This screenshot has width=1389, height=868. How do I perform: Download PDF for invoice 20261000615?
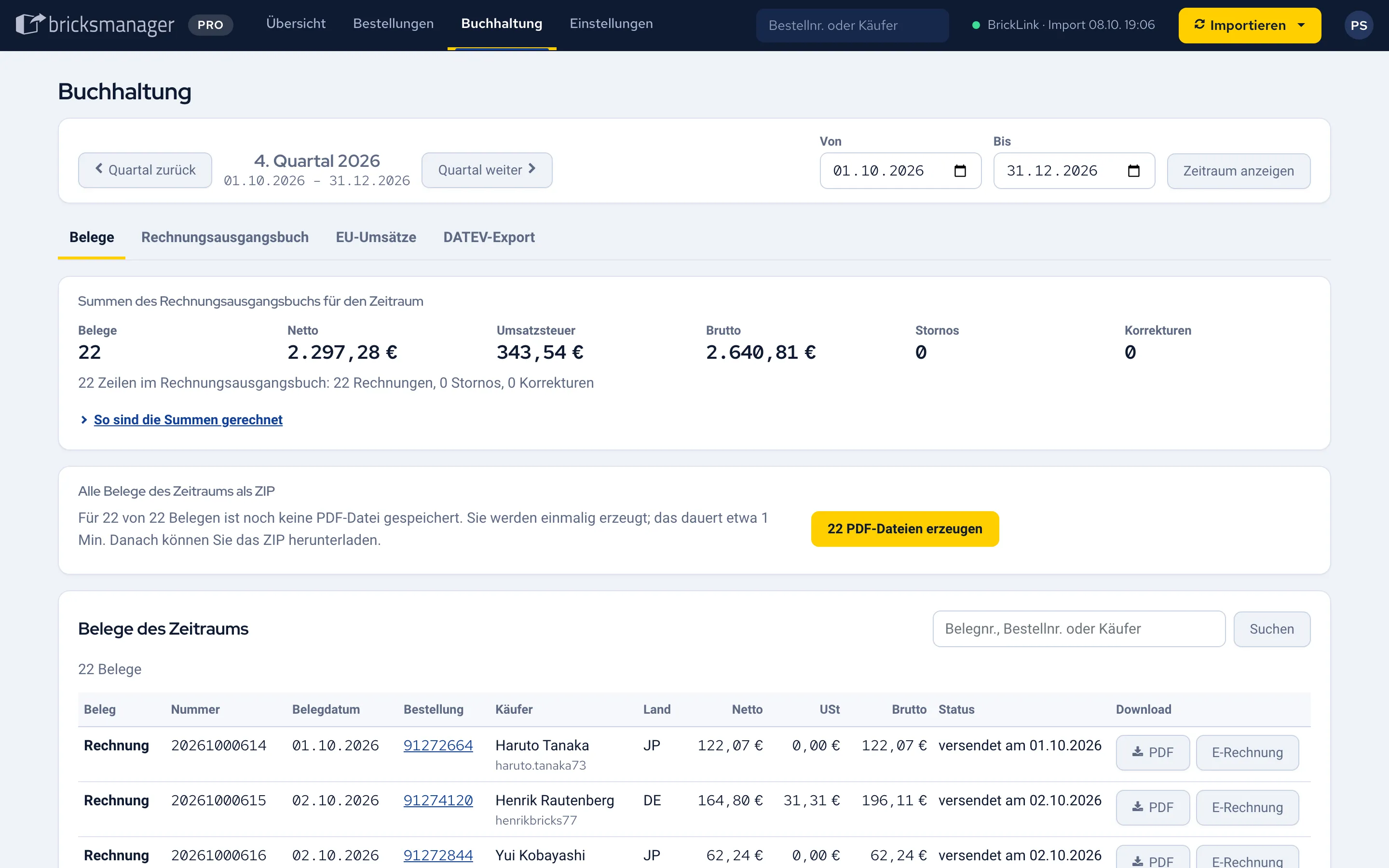click(x=1153, y=808)
